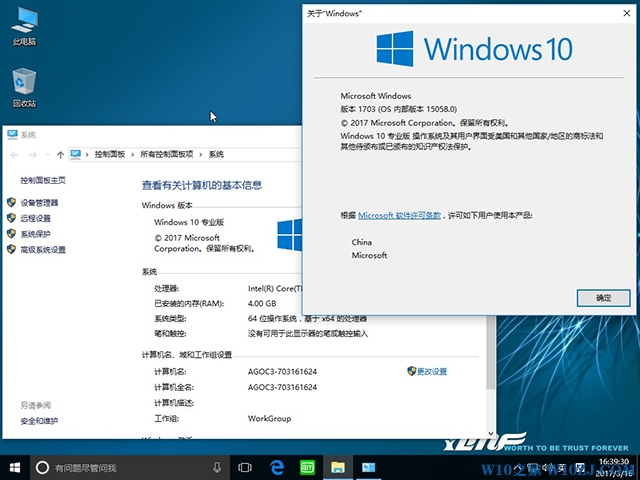640x480 pixels.
Task: Click the Cortana microphone icon
Action: 217,468
